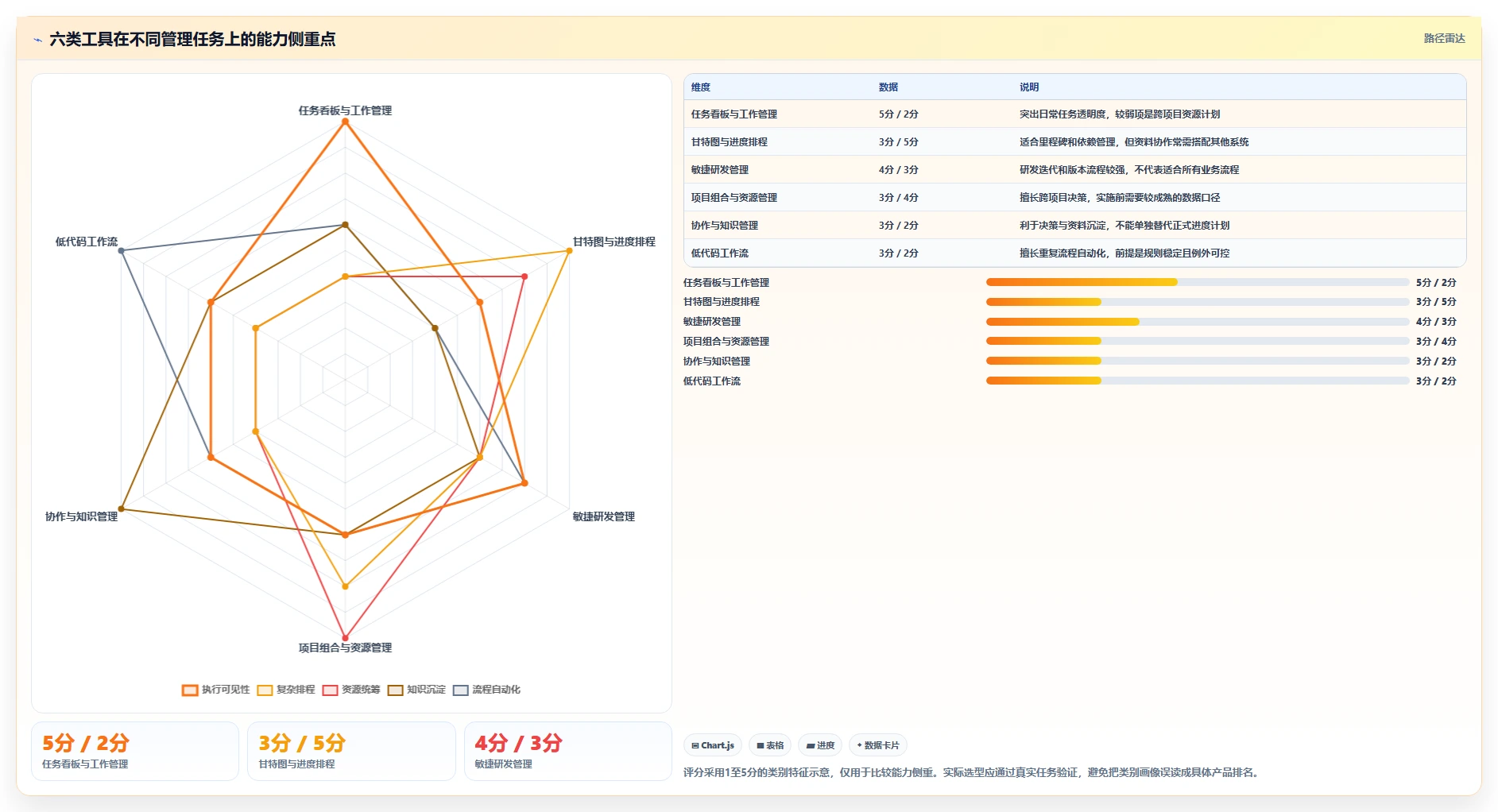This screenshot has height=812, width=1498.
Task: Click the radar axis label 敏捷研发管理
Action: (604, 516)
